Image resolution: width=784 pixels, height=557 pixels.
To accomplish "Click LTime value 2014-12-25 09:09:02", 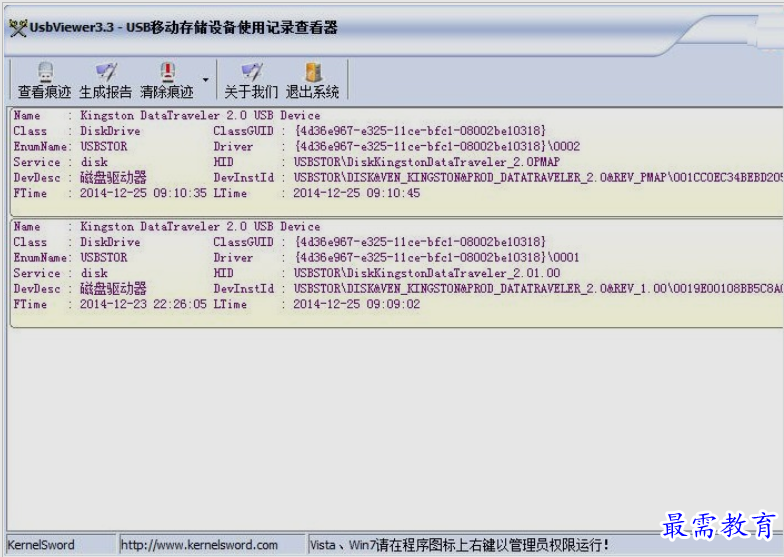I will pyautogui.click(x=356, y=304).
